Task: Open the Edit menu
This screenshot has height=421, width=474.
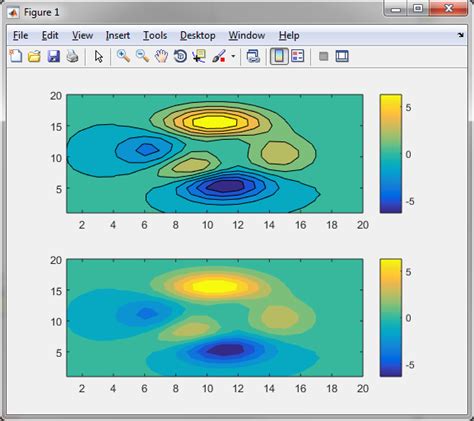Action: 50,35
